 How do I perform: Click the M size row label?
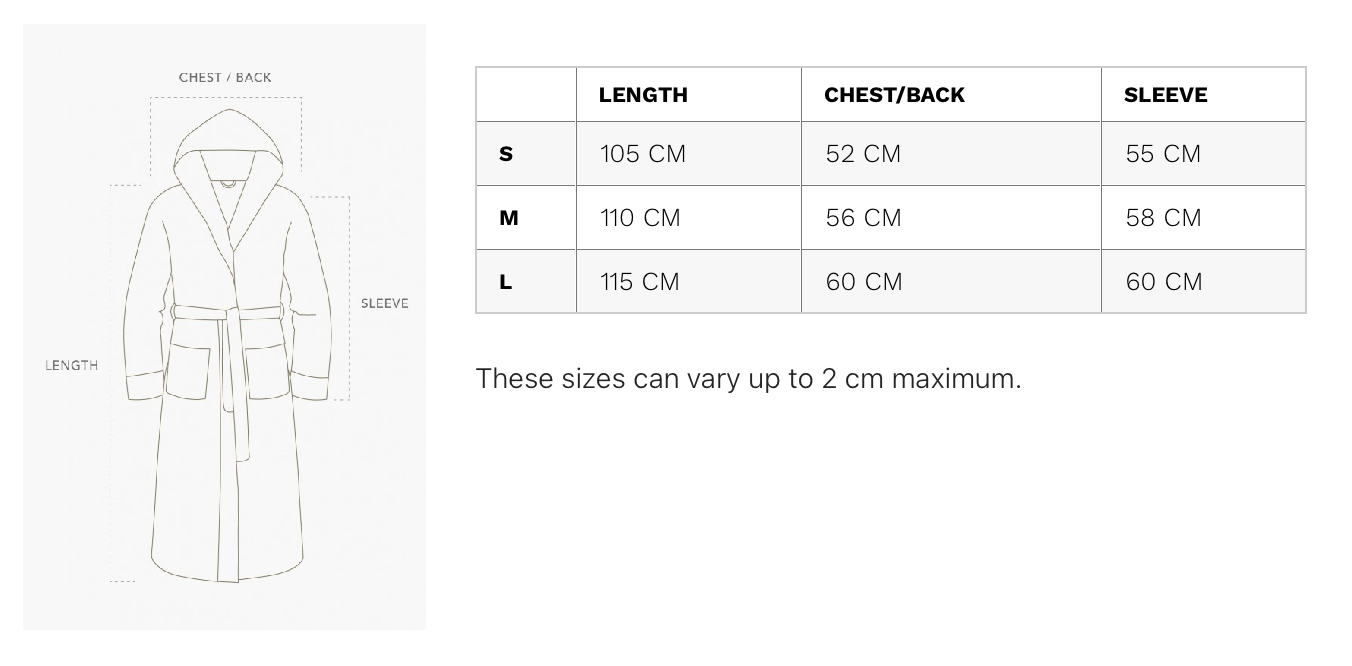pos(526,218)
